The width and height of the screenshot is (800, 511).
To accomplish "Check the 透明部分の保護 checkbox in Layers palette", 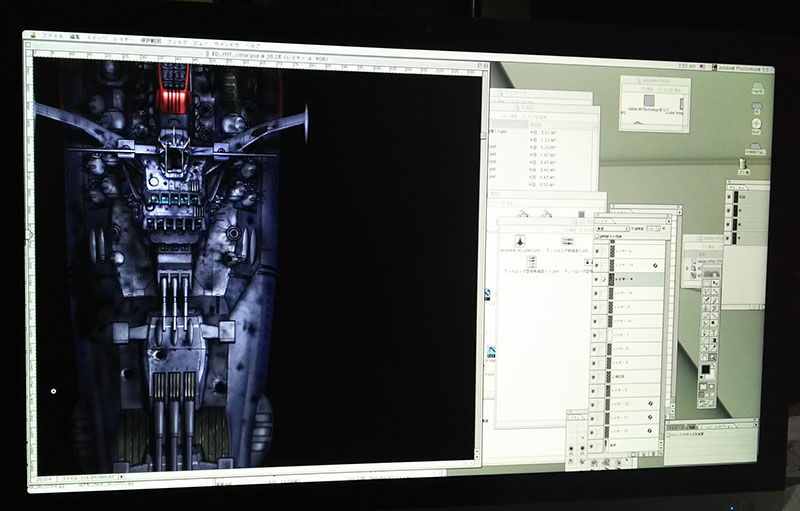I will [x=597, y=236].
